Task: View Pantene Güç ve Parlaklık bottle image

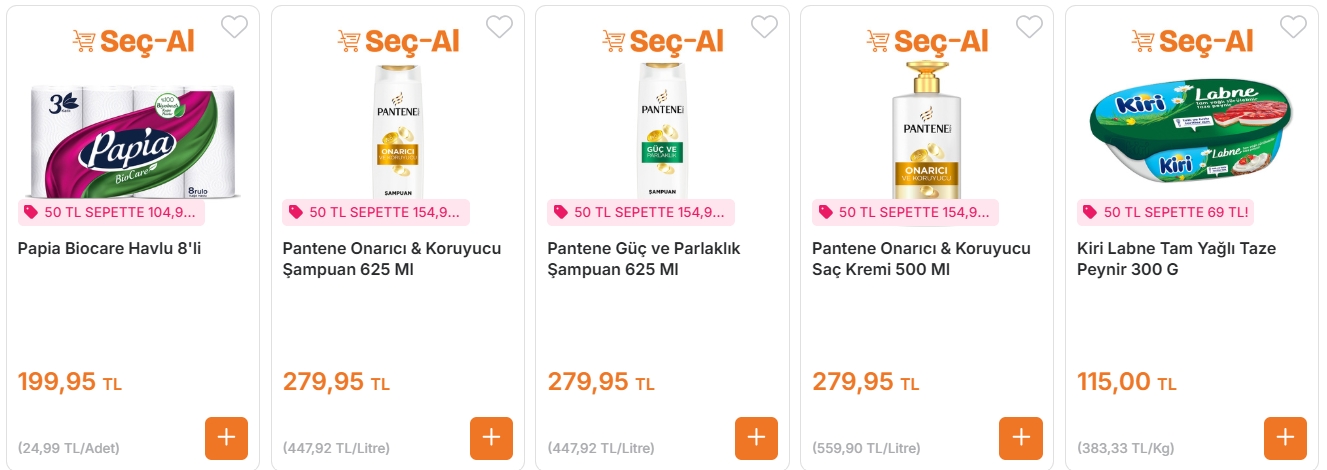Action: (661, 130)
